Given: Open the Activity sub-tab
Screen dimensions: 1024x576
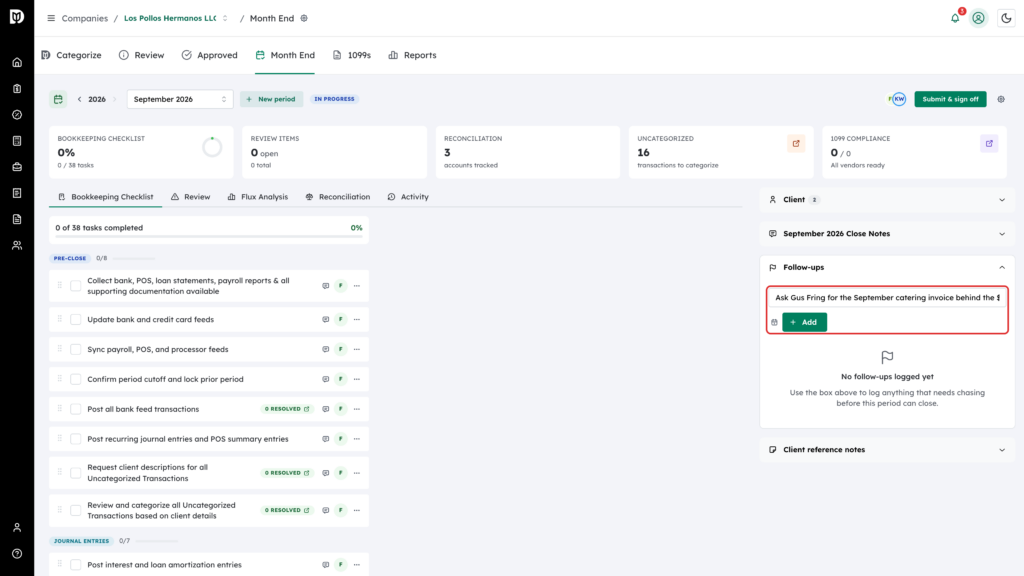Looking at the screenshot, I should click(x=408, y=197).
